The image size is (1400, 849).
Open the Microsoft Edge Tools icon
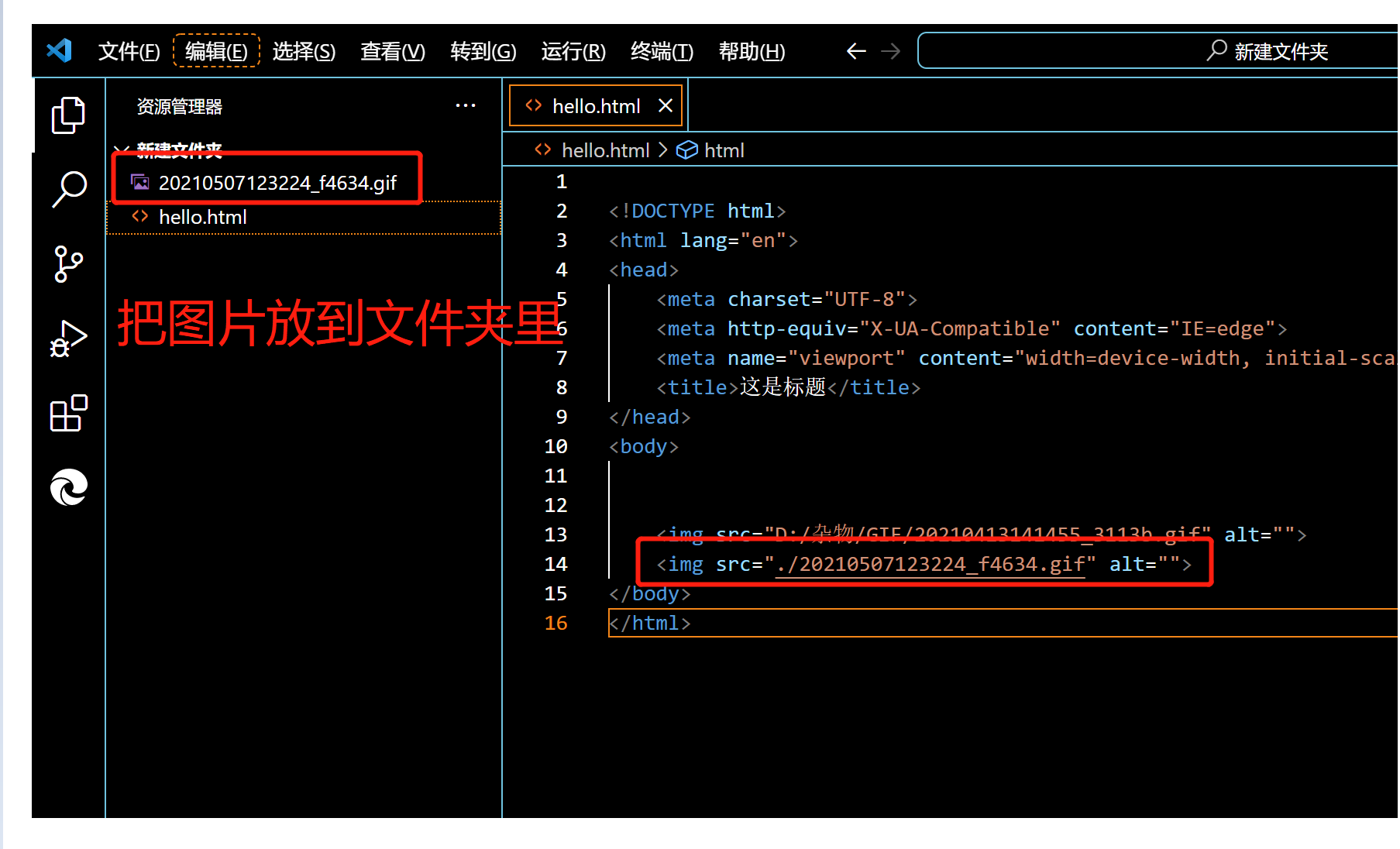(x=68, y=487)
